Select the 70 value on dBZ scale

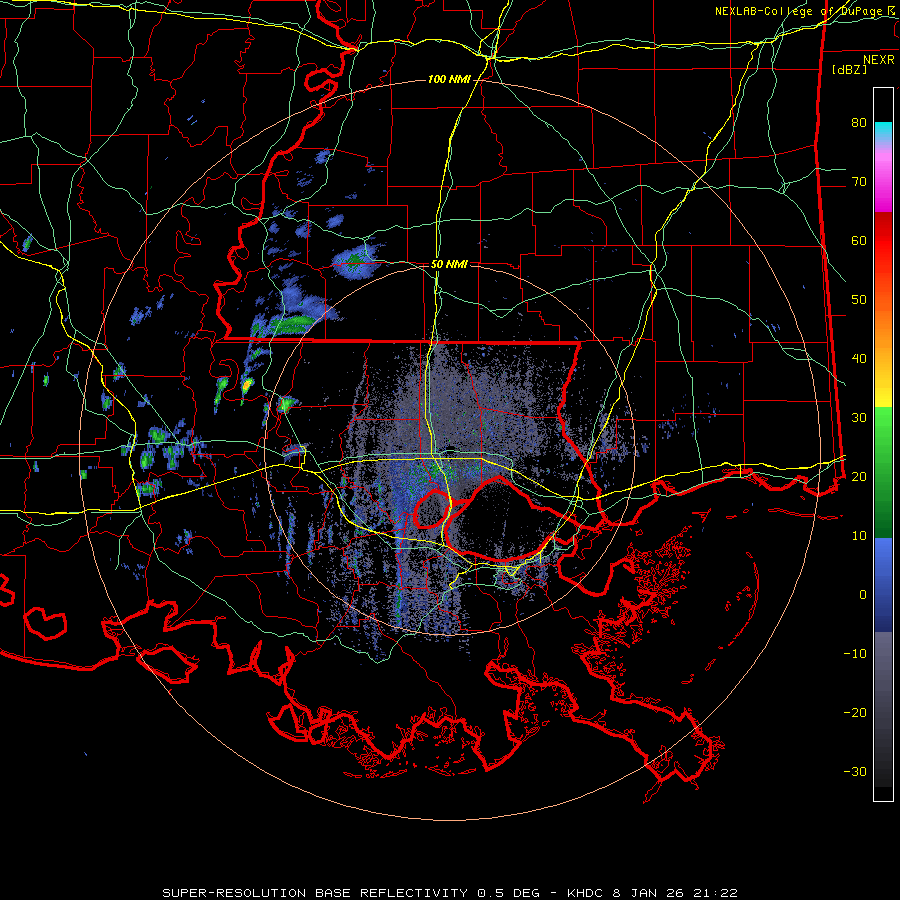859,182
